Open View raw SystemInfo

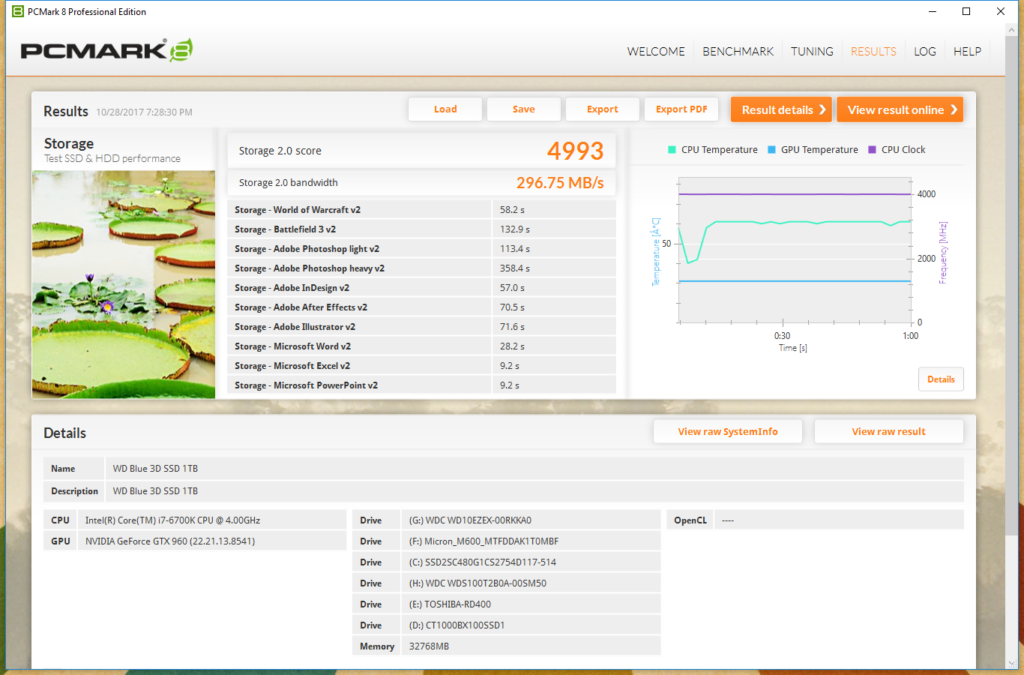[727, 432]
